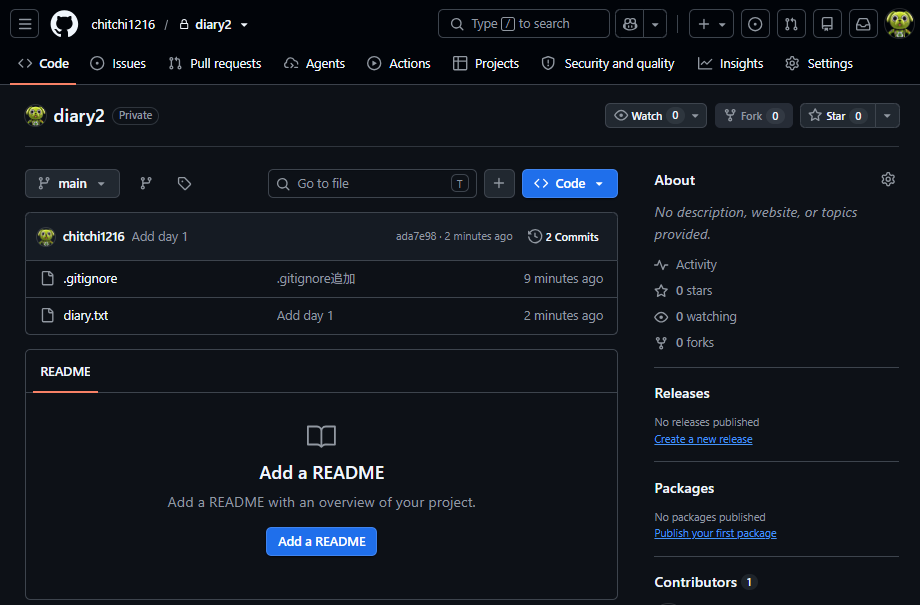Viewport: 920px width, 605px height.
Task: Select the README tab
Action: pyautogui.click(x=65, y=371)
